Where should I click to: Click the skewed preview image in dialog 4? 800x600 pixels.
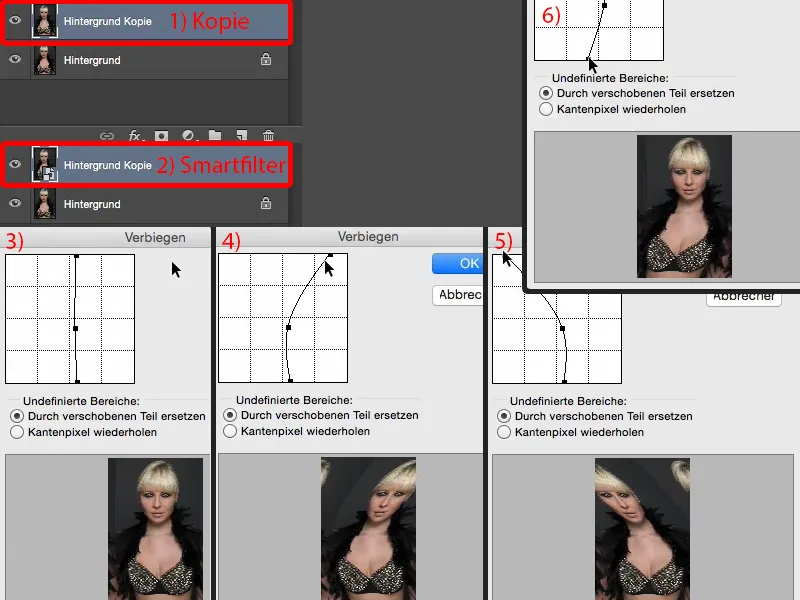tap(368, 528)
